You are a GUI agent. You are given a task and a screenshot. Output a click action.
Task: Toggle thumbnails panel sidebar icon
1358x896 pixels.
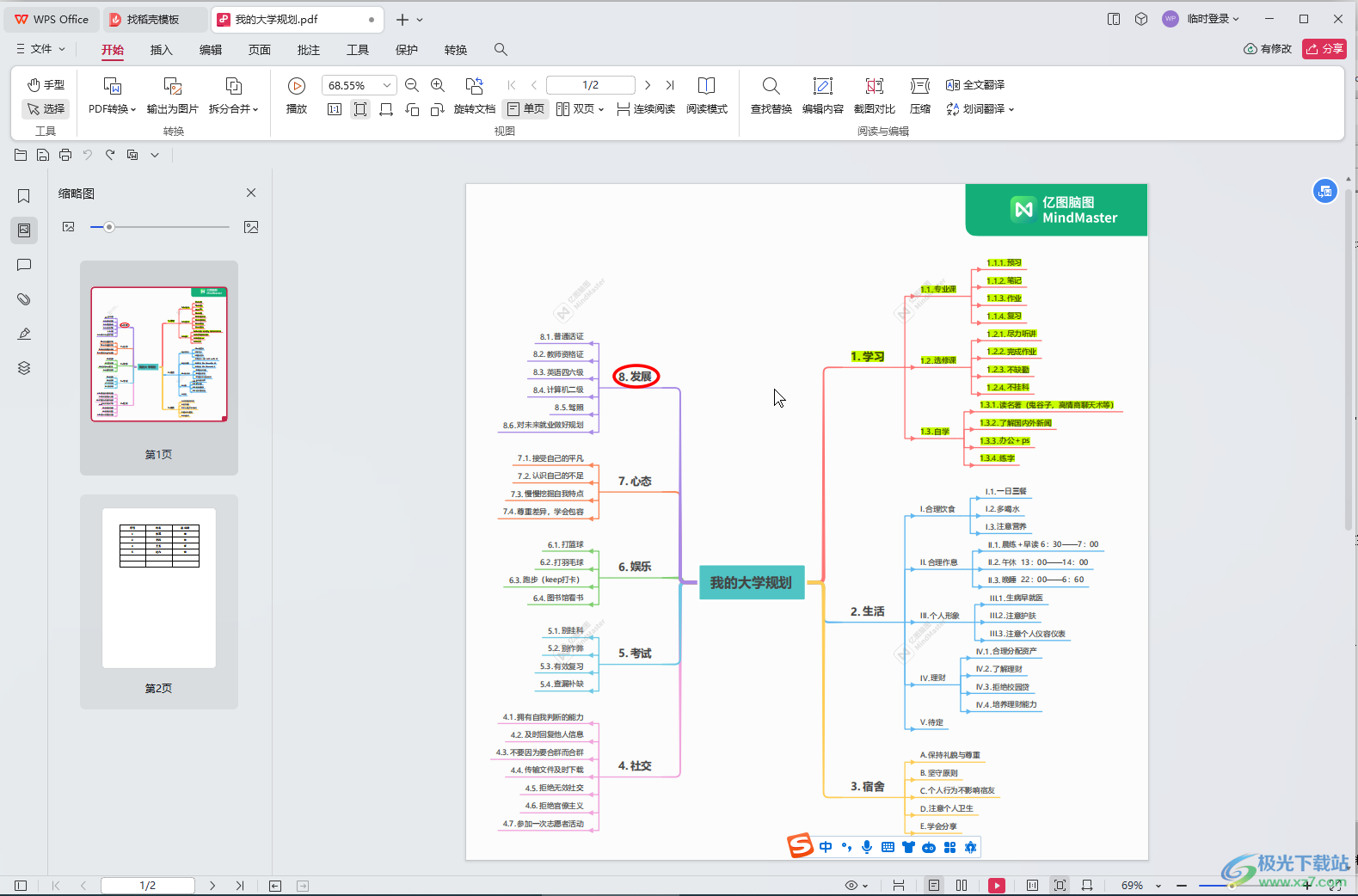(x=24, y=230)
